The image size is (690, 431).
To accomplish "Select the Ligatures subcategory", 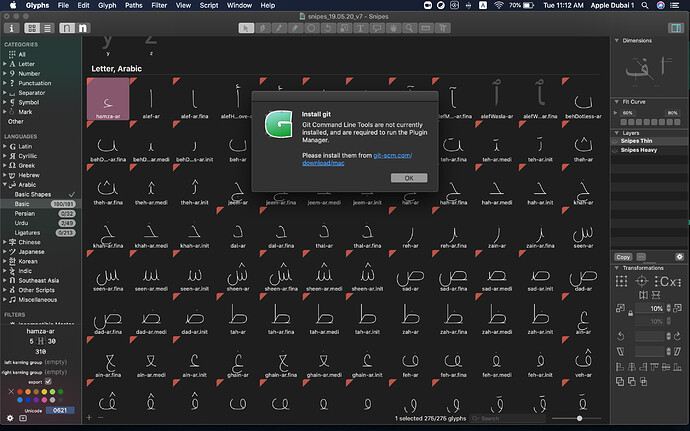I will coord(27,232).
